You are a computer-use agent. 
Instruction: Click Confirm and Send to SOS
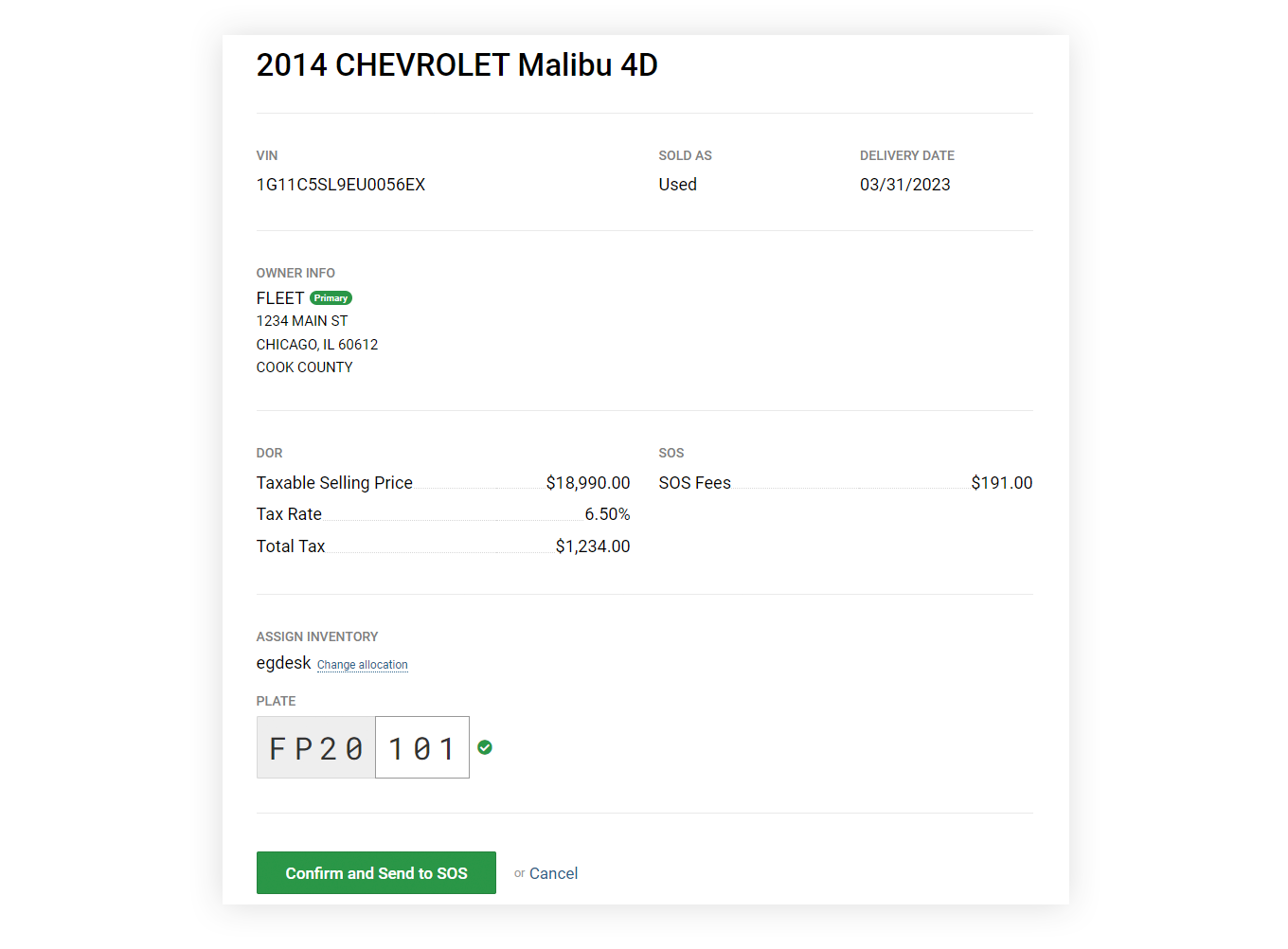click(x=376, y=873)
